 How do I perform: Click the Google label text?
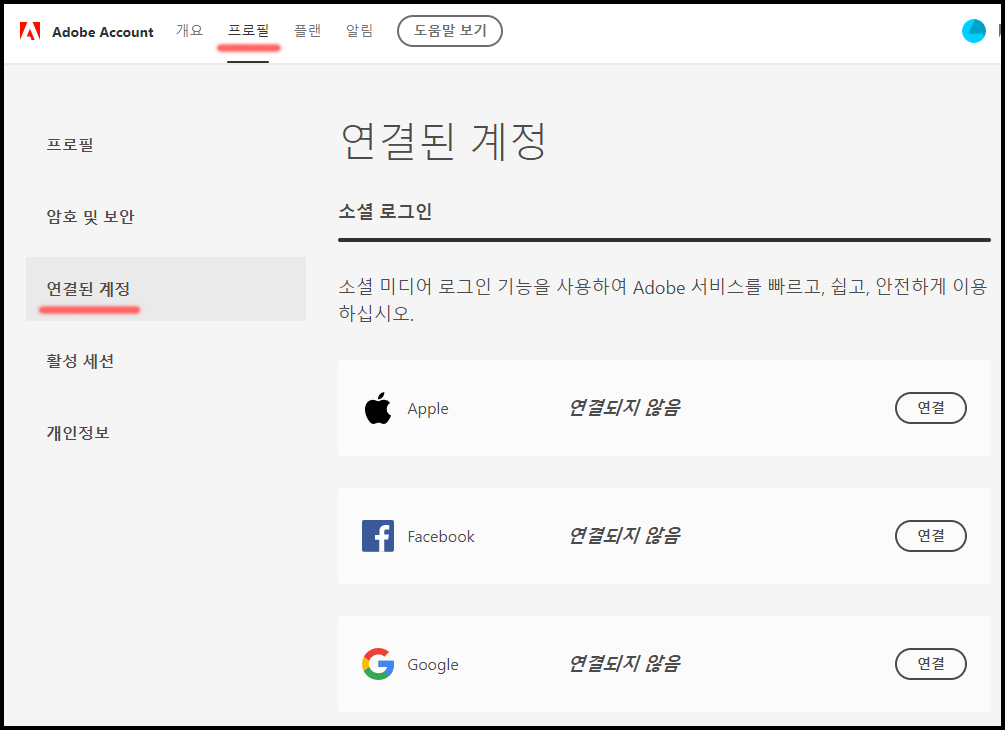pyautogui.click(x=433, y=665)
